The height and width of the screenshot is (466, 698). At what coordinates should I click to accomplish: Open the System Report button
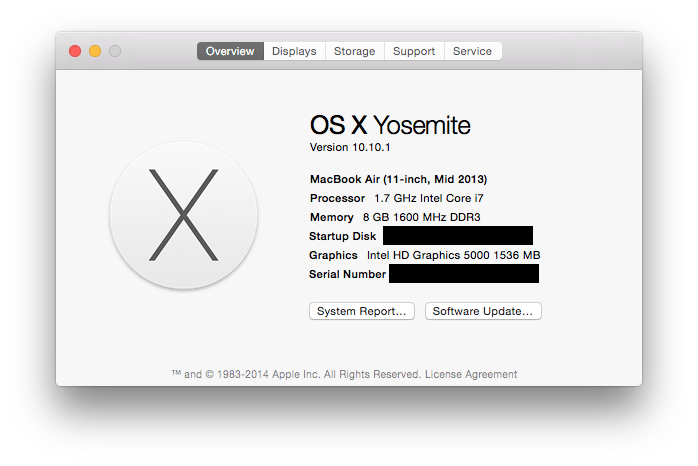point(361,311)
